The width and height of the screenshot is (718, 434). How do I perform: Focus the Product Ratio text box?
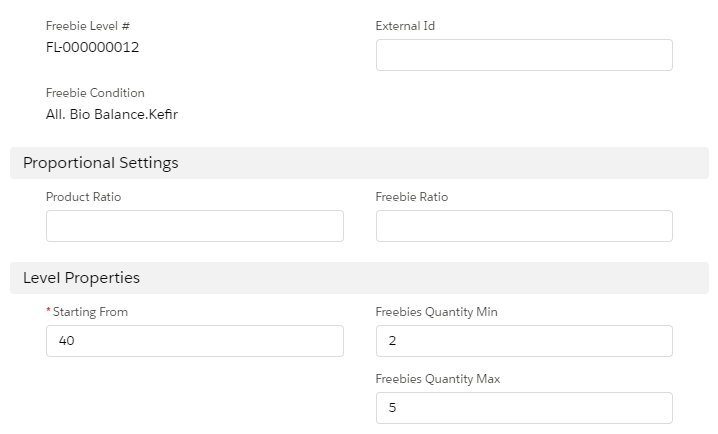[x=195, y=226]
